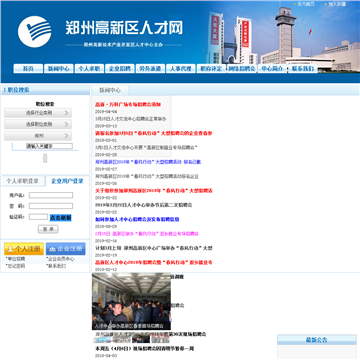Click the 验证码 input field
This screenshot has width=360, height=360.
[x=38, y=217]
